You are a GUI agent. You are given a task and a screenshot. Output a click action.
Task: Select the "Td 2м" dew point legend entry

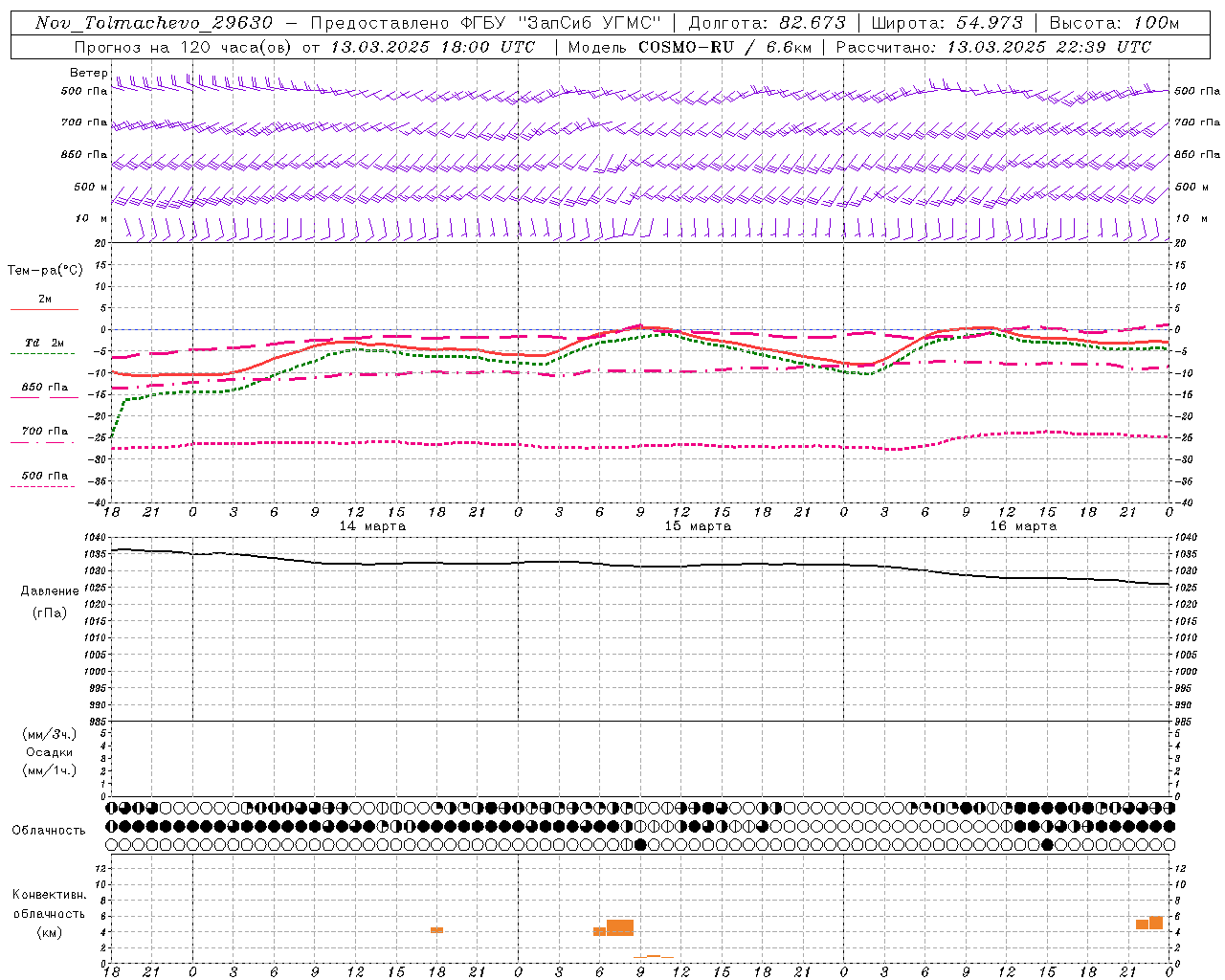45,343
